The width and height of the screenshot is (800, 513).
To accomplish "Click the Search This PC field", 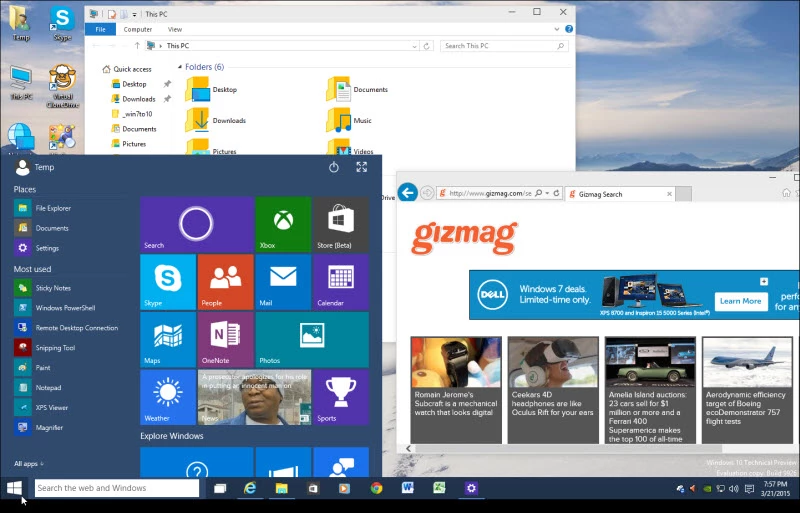I will [504, 46].
